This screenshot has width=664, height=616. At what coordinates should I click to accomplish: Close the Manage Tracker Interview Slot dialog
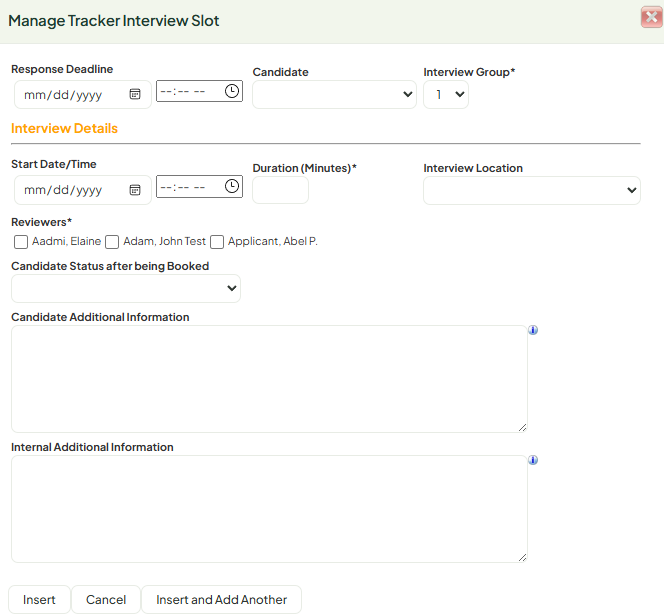click(x=652, y=17)
